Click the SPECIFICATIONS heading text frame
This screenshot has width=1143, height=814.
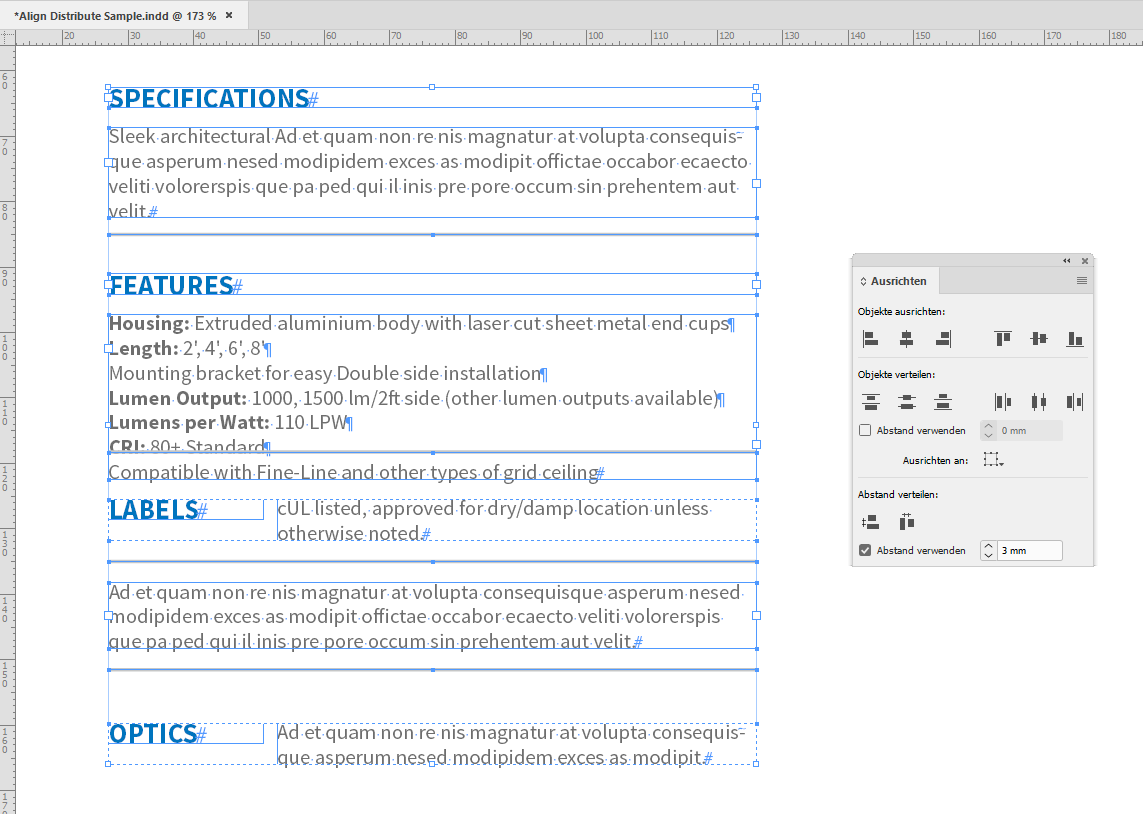(432, 98)
